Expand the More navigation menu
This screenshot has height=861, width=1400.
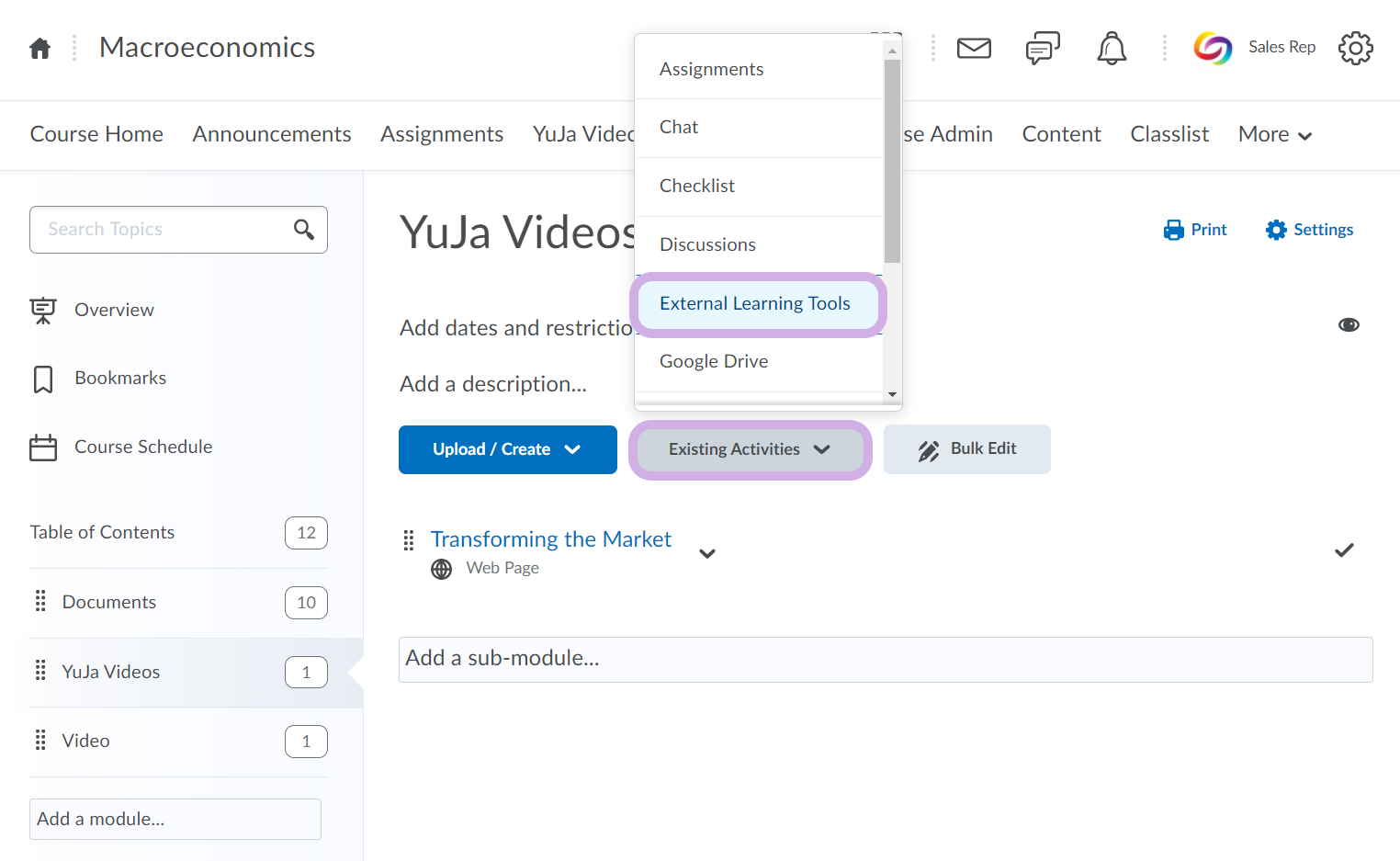click(1275, 135)
